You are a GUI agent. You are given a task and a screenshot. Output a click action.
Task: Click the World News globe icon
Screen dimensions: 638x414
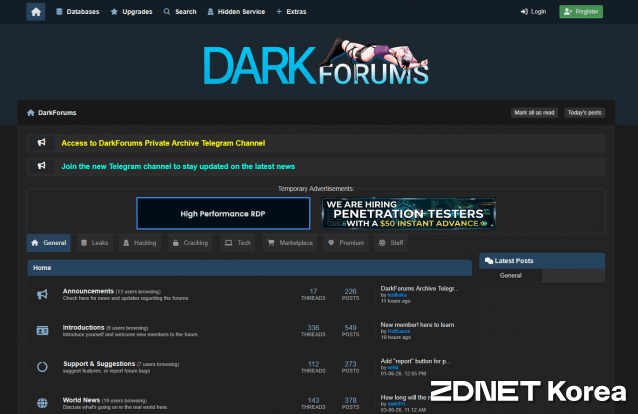pos(42,403)
